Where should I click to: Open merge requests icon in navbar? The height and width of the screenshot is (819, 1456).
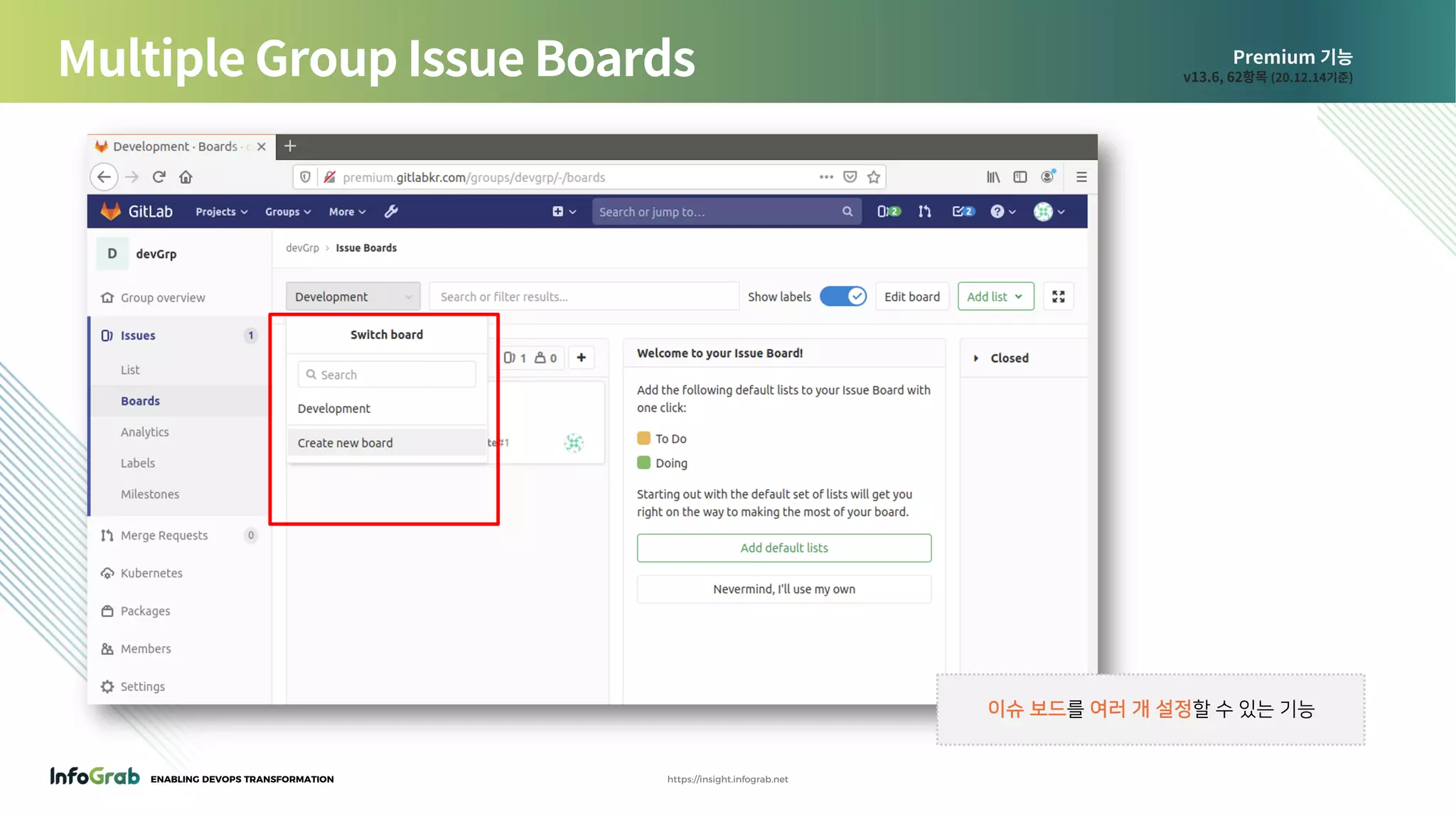tap(925, 212)
